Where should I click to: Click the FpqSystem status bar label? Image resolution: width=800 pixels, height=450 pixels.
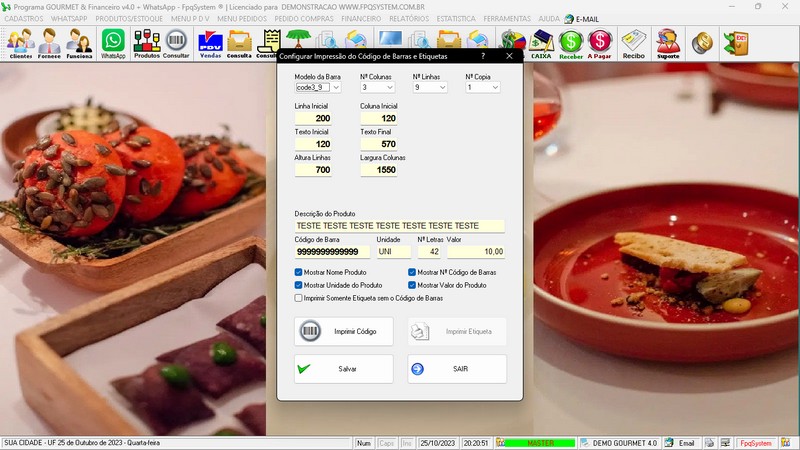pyautogui.click(x=756, y=443)
